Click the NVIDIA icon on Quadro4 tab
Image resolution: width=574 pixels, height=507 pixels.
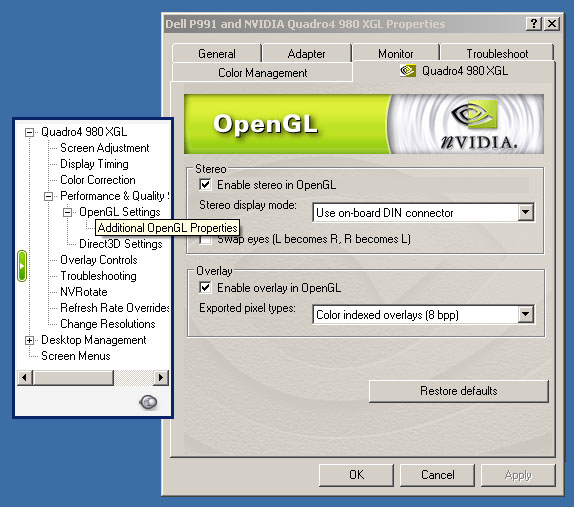coord(407,71)
